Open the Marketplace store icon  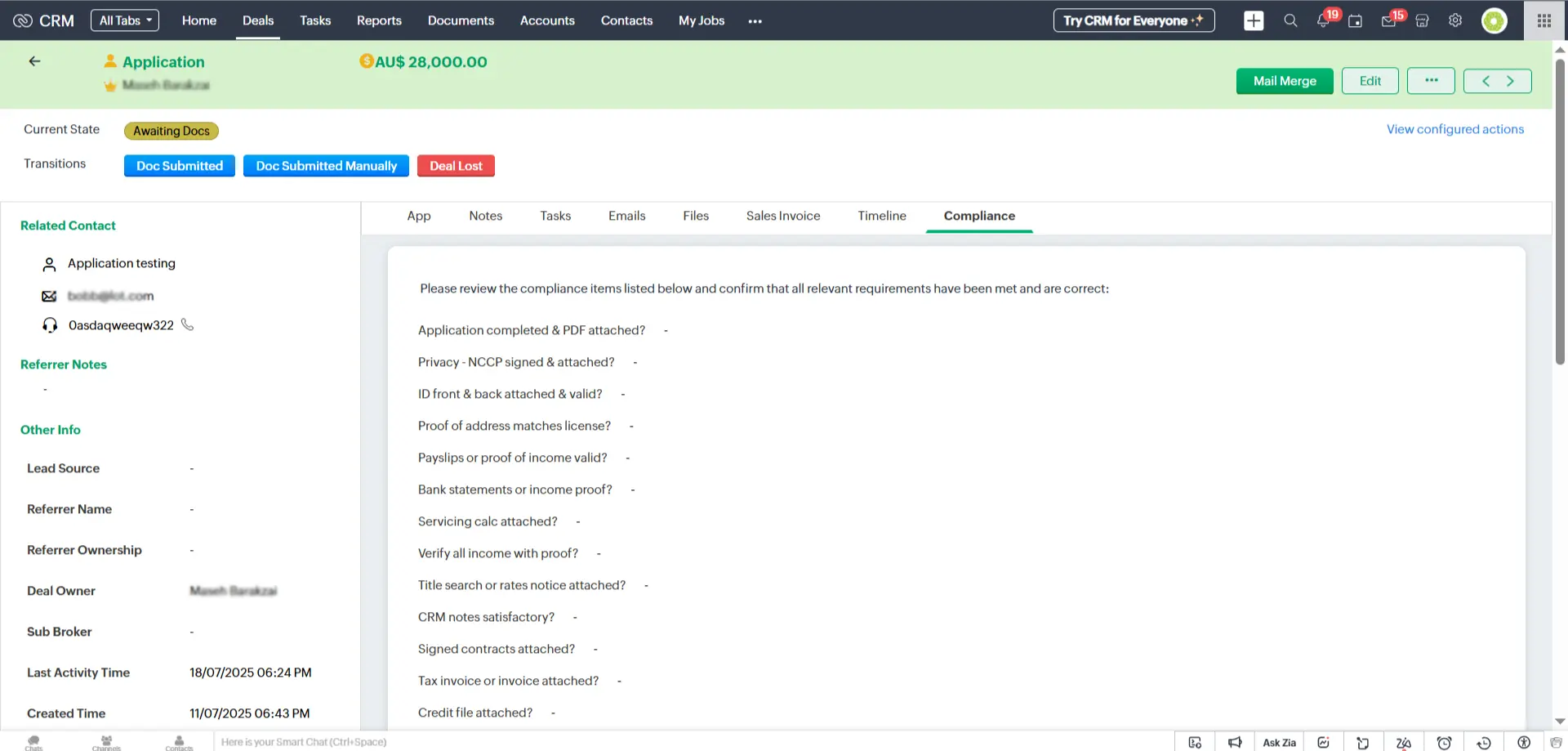pos(1422,20)
